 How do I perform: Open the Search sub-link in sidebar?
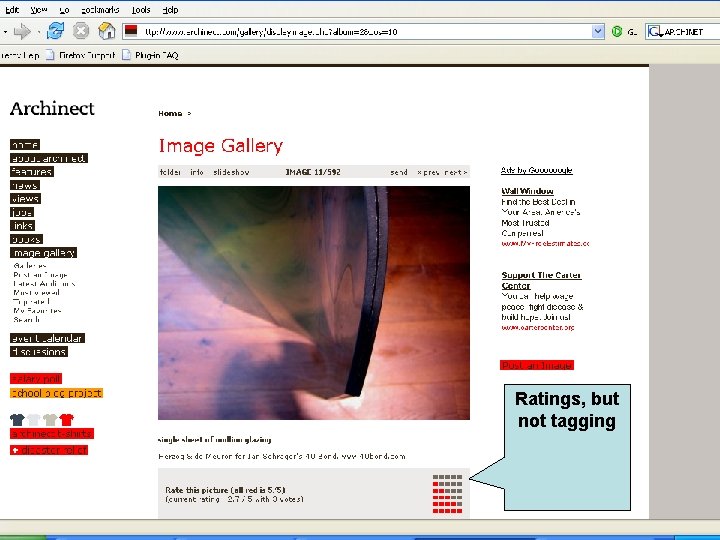(26, 320)
